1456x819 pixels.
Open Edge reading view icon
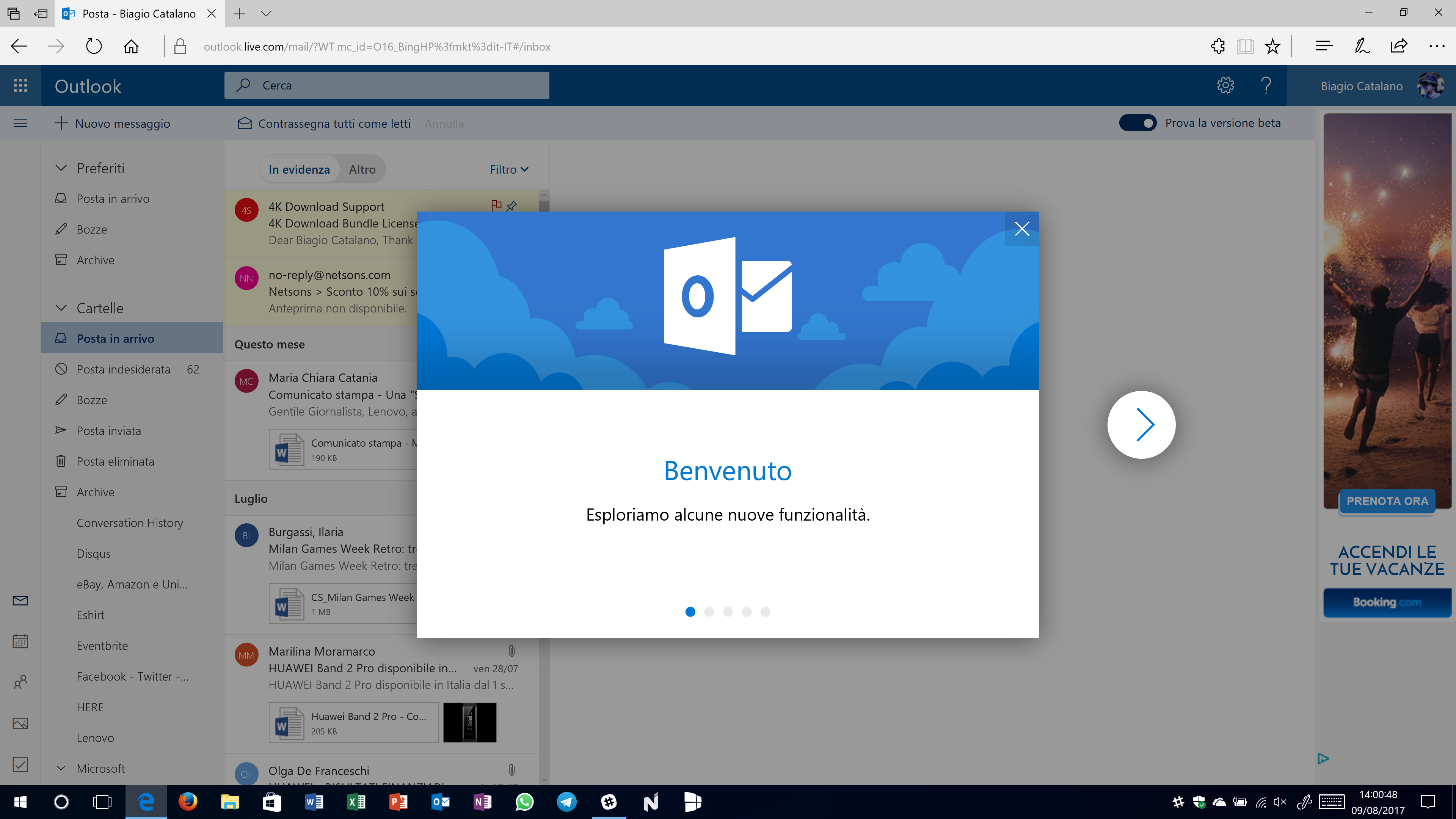pyautogui.click(x=1245, y=46)
